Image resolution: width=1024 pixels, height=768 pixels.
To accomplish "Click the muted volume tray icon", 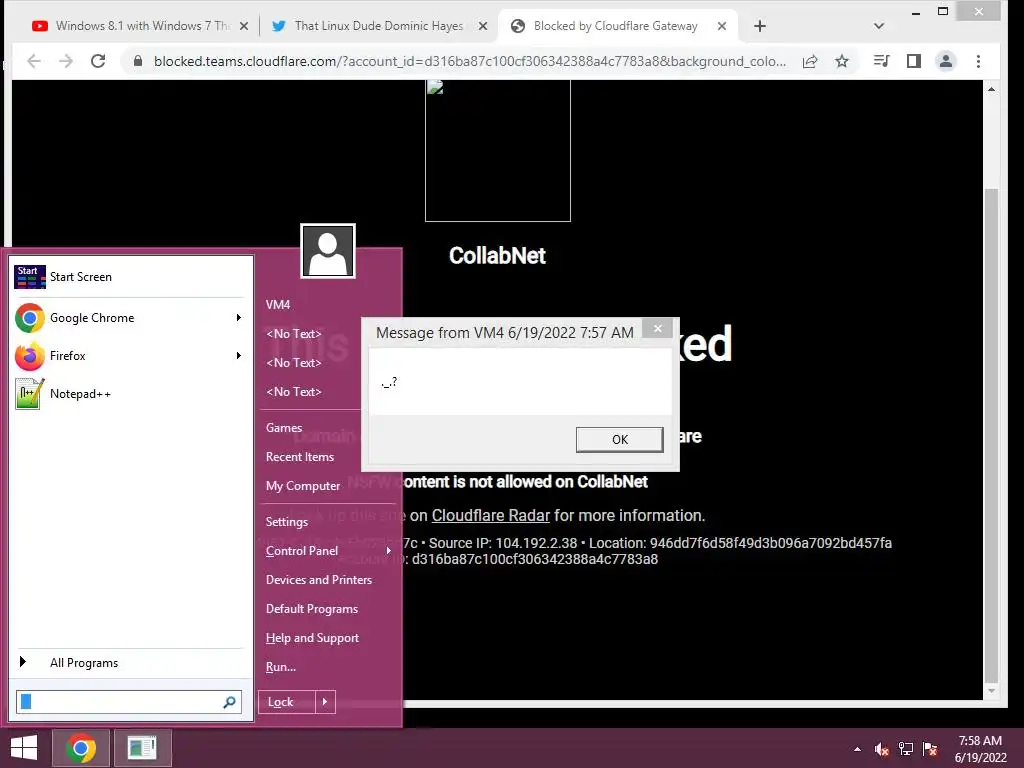I will pyautogui.click(x=882, y=749).
